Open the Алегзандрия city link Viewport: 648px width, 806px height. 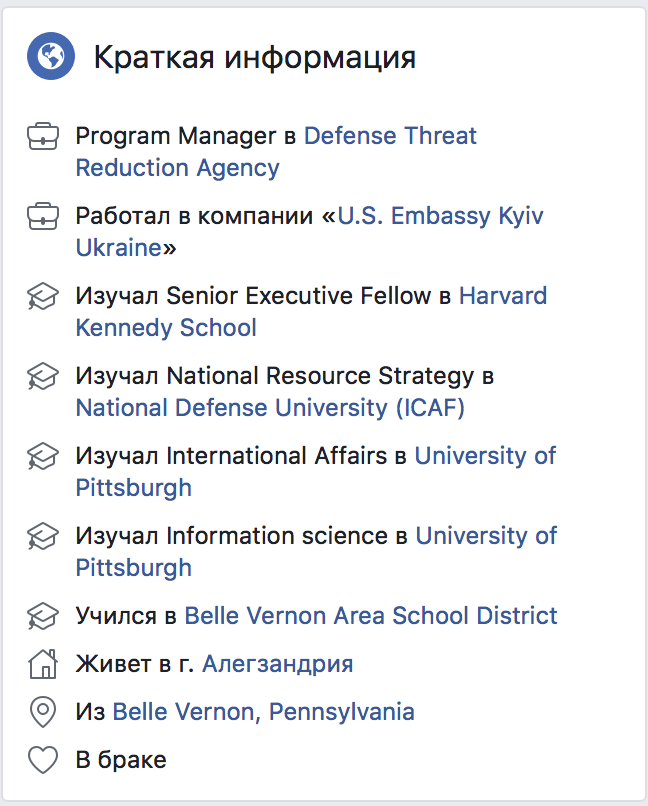278,664
